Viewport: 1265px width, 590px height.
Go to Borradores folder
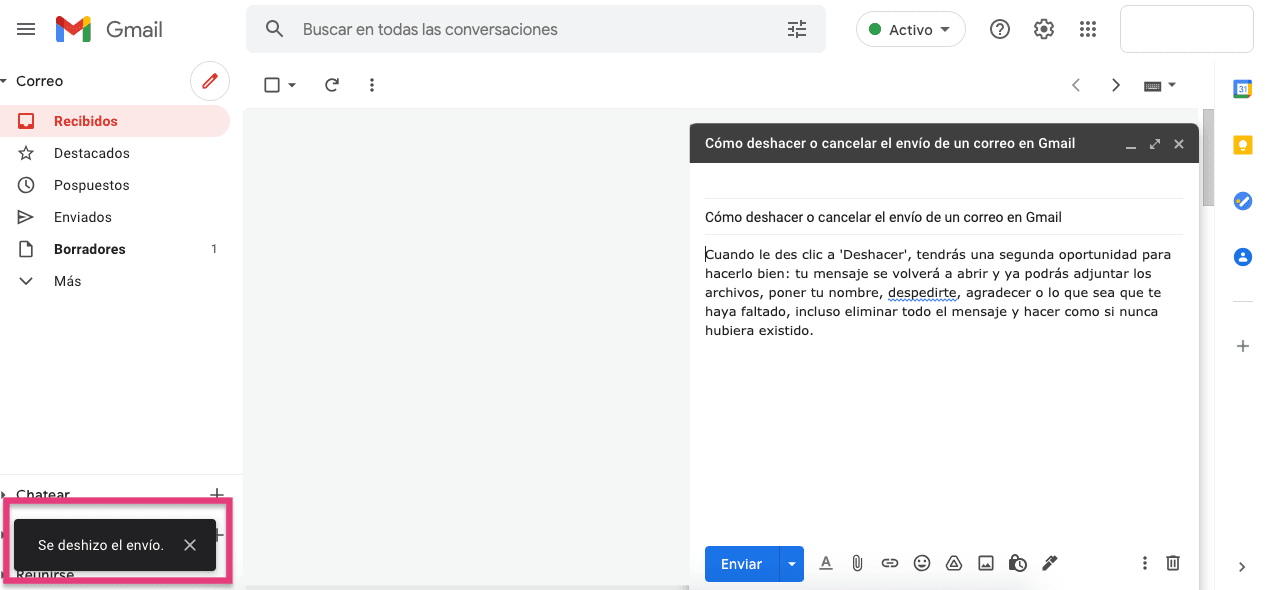pos(89,249)
